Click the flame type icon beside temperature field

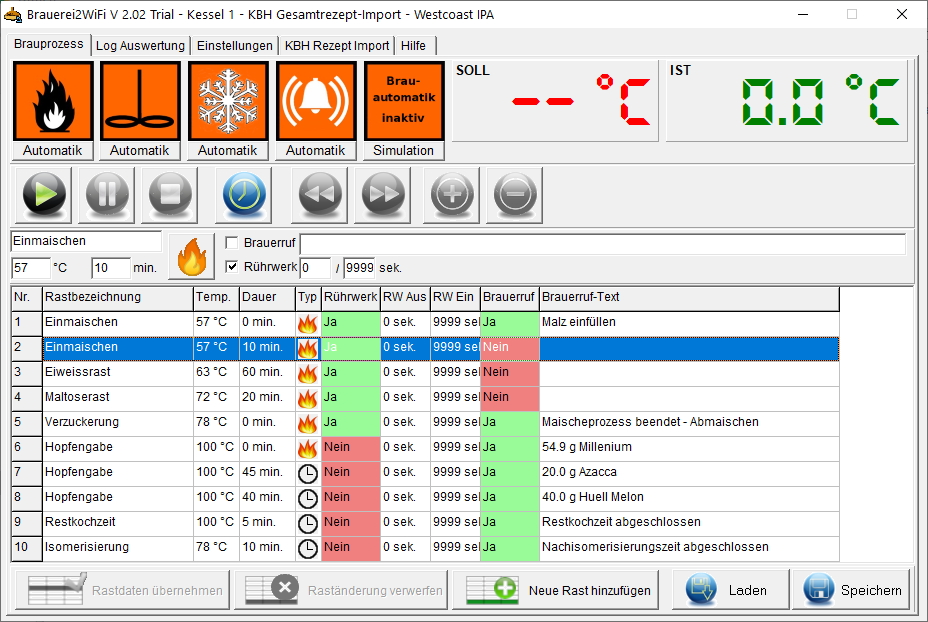coord(190,256)
